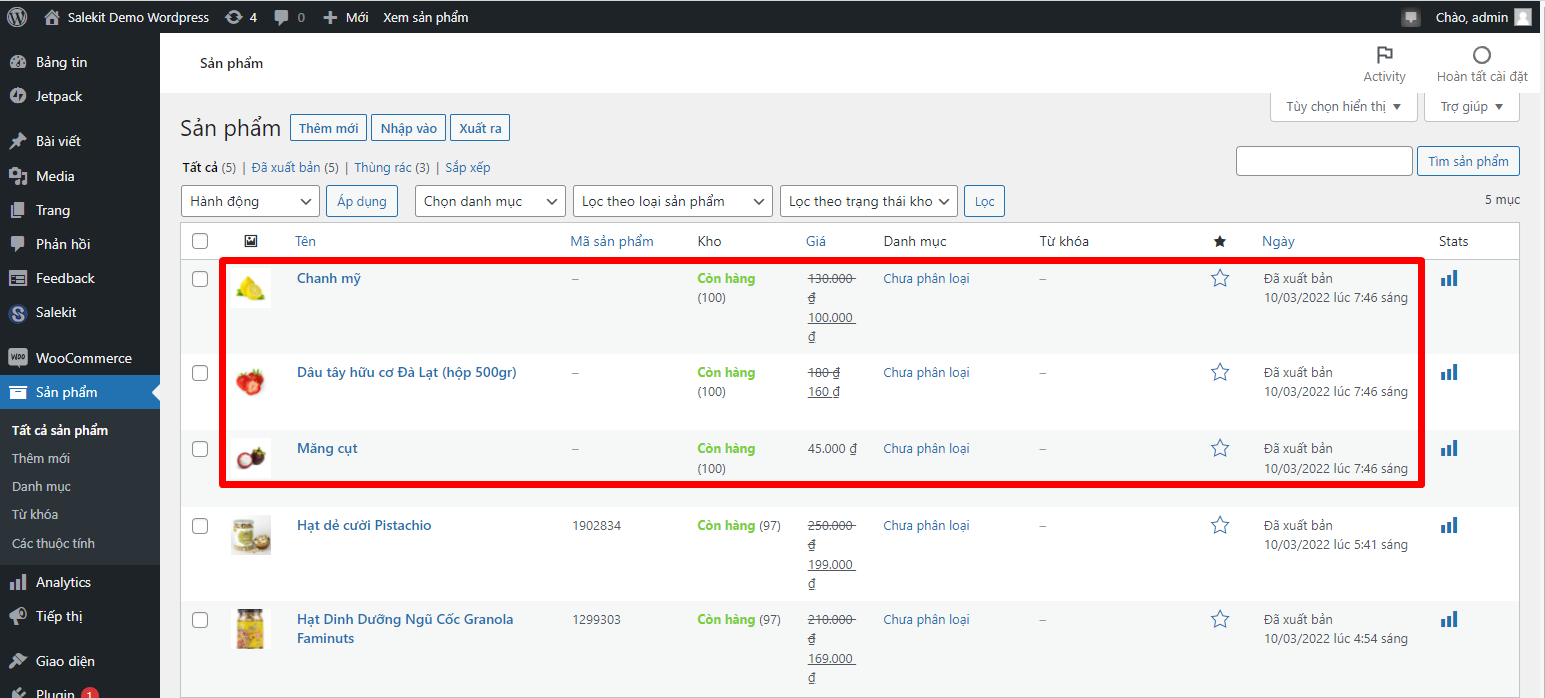Image resolution: width=1545 pixels, height=698 pixels.
Task: Check the Hạt dẻ cười Pistachio row checkbox
Action: [x=200, y=526]
